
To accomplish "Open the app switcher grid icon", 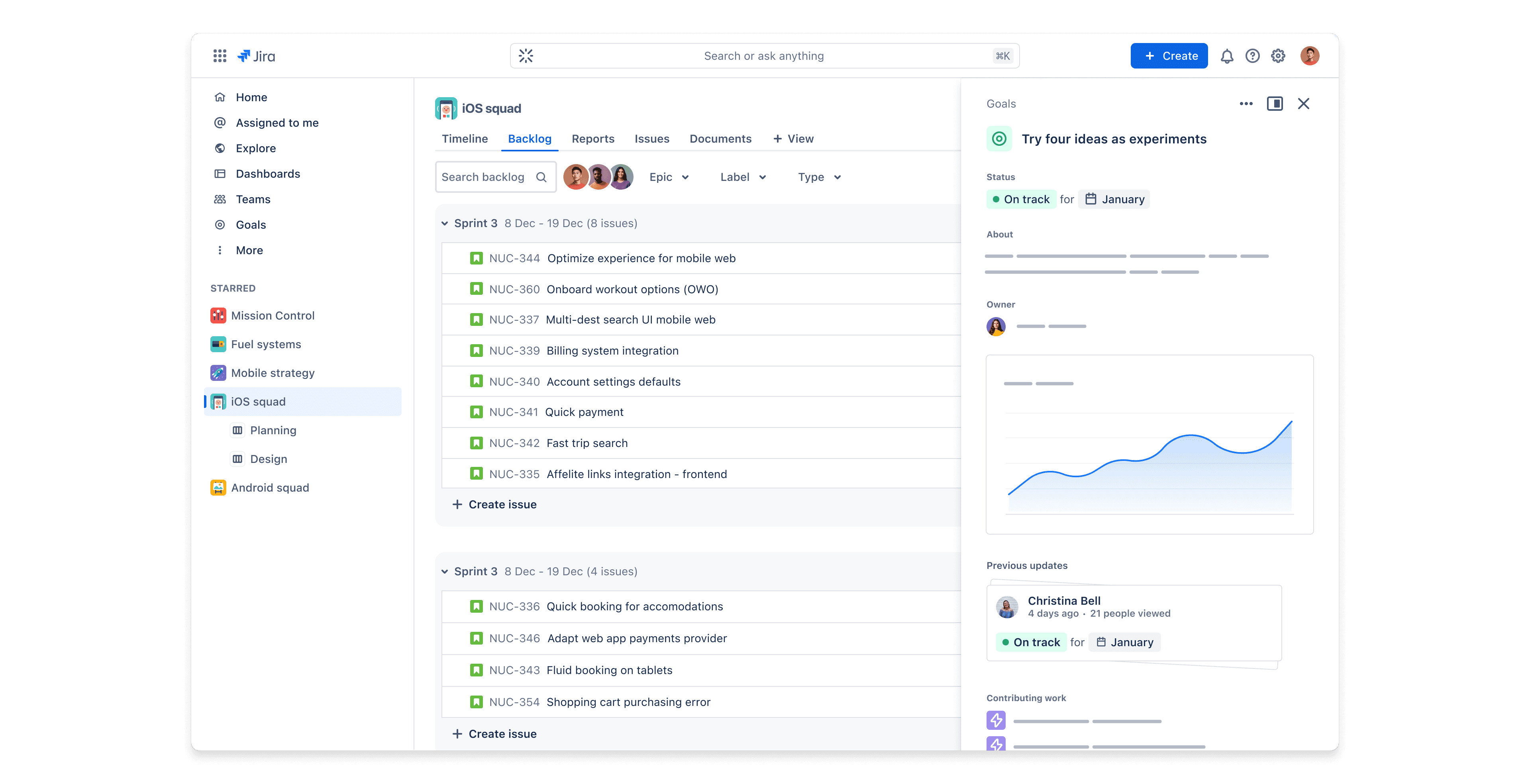I will [220, 56].
